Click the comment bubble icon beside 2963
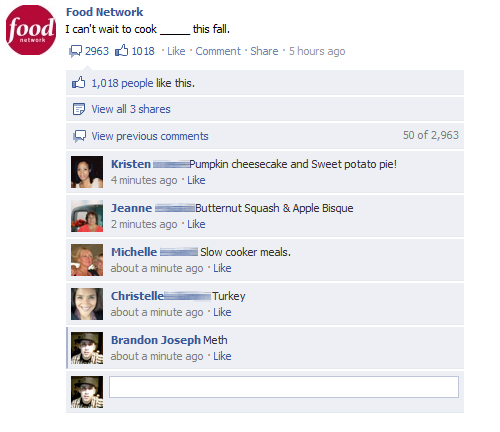This screenshot has width=500, height=432. tap(75, 51)
